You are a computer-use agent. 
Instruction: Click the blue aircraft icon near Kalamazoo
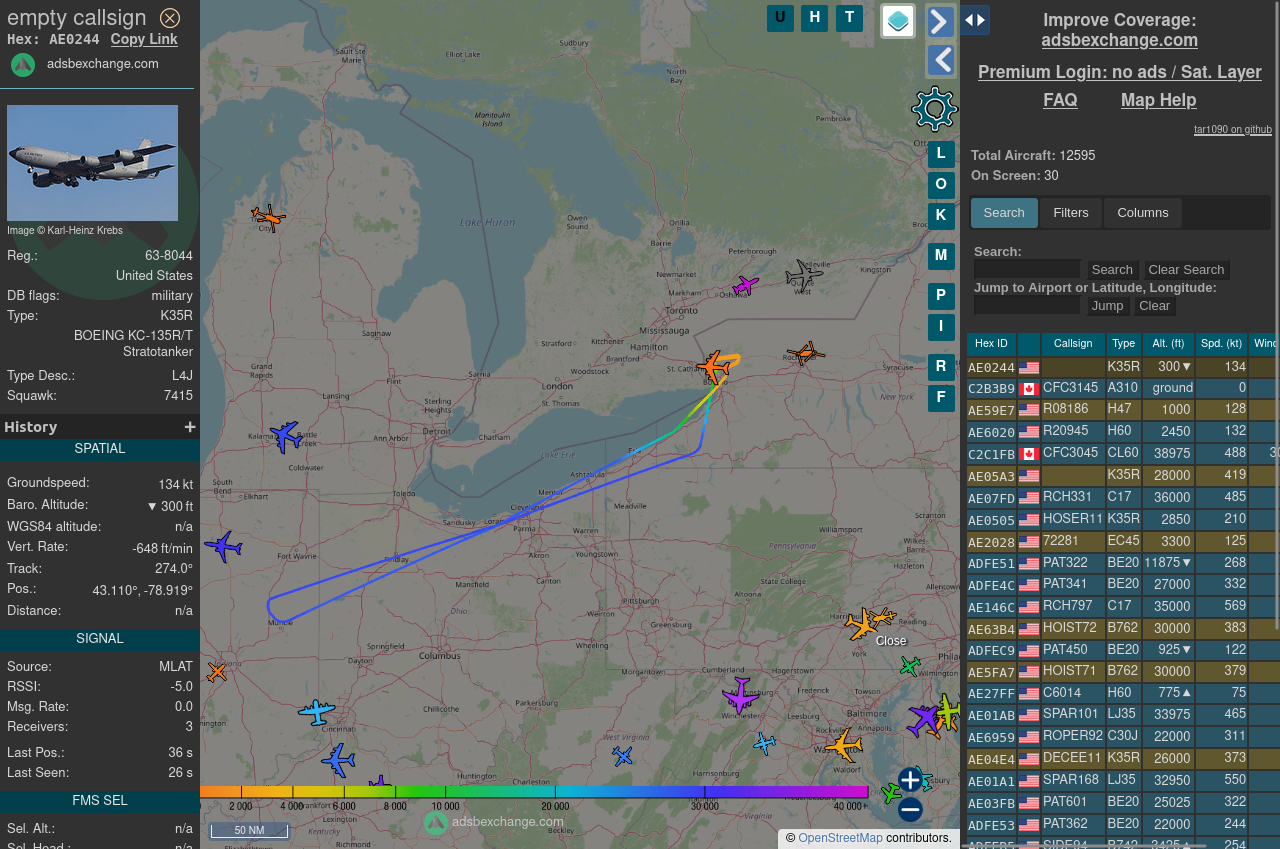point(286,436)
